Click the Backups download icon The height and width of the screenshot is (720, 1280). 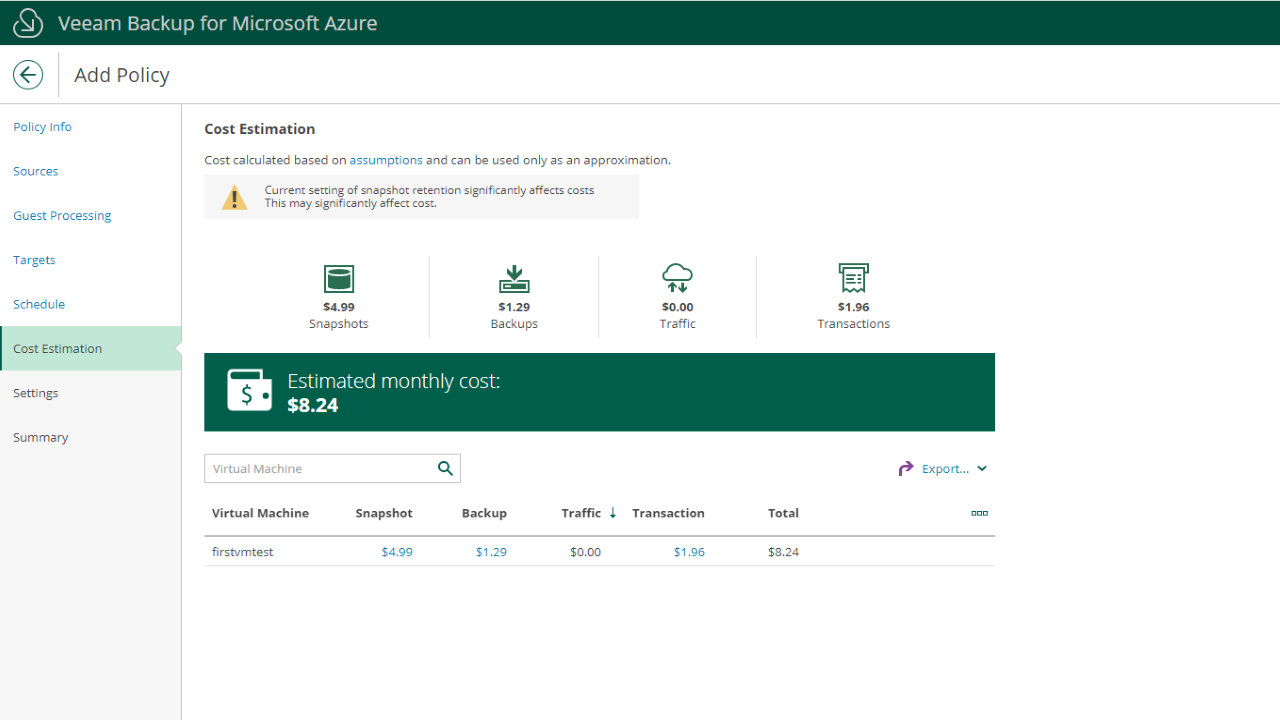(514, 279)
